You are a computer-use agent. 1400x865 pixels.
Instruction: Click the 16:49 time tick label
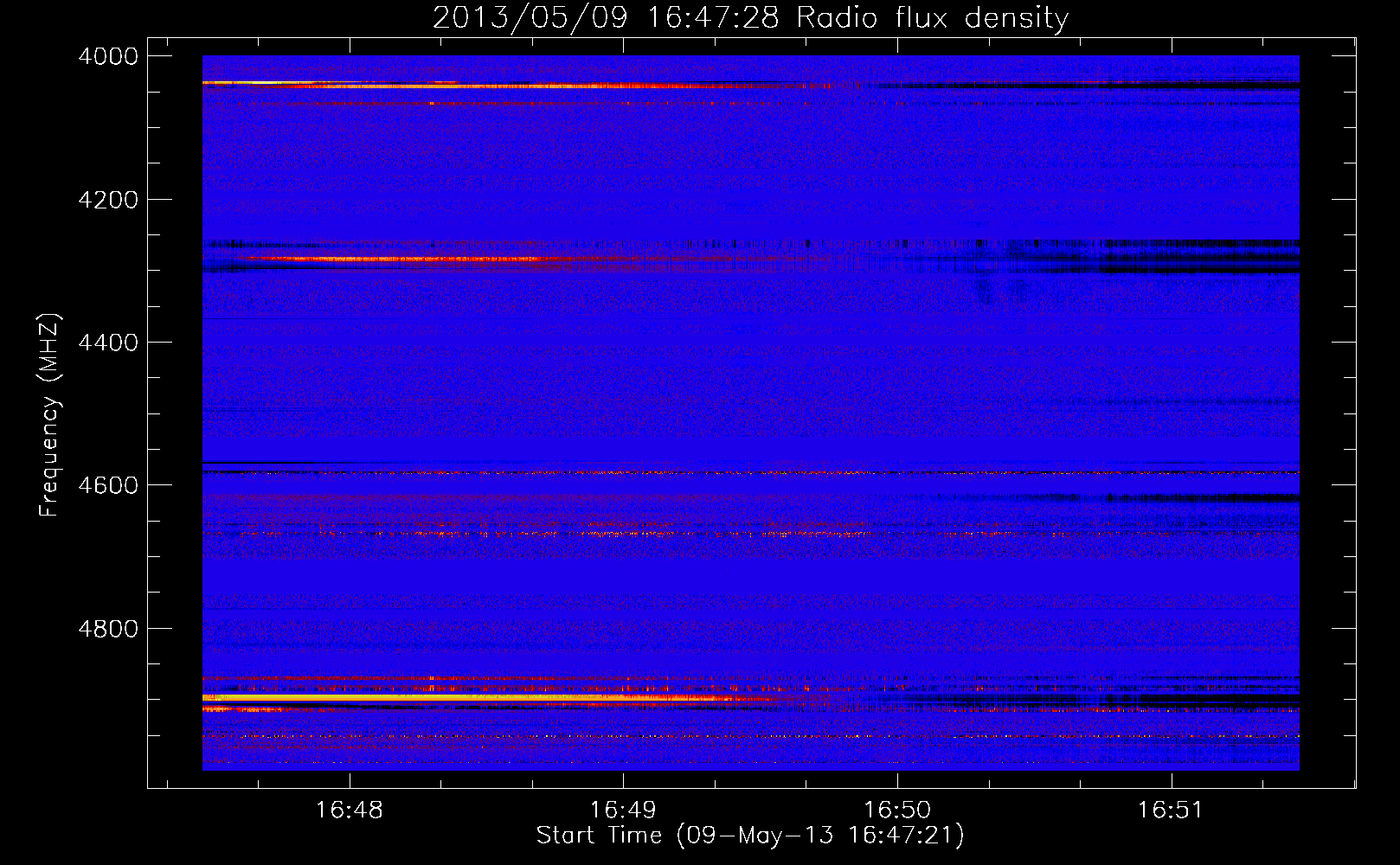tap(623, 810)
